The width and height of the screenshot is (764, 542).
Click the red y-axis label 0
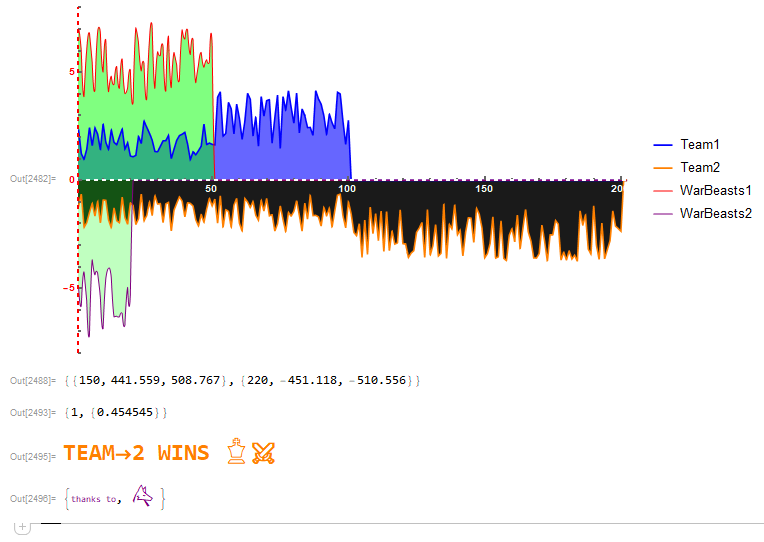[72, 180]
